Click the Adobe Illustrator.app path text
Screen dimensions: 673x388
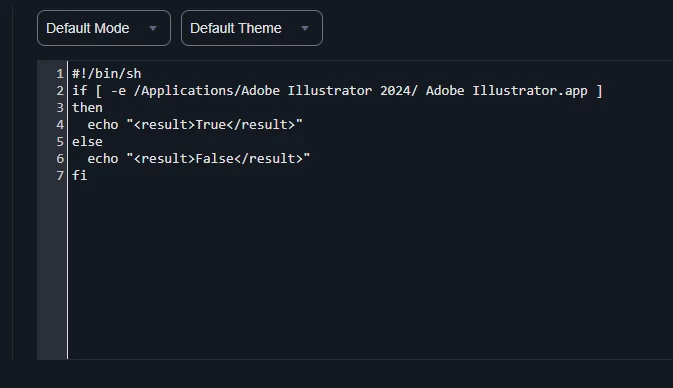point(506,91)
